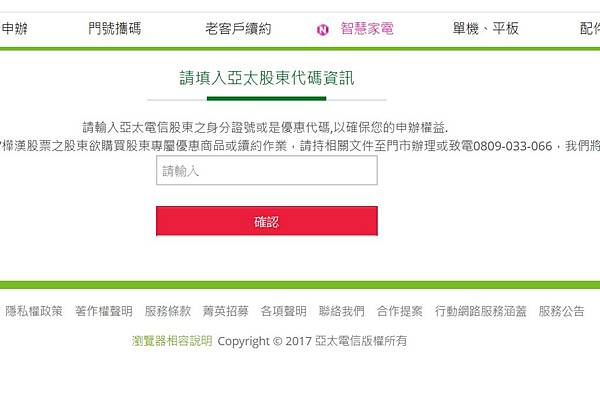Open the 申辦 navigation item
This screenshot has width=600, height=408.
[x=15, y=28]
